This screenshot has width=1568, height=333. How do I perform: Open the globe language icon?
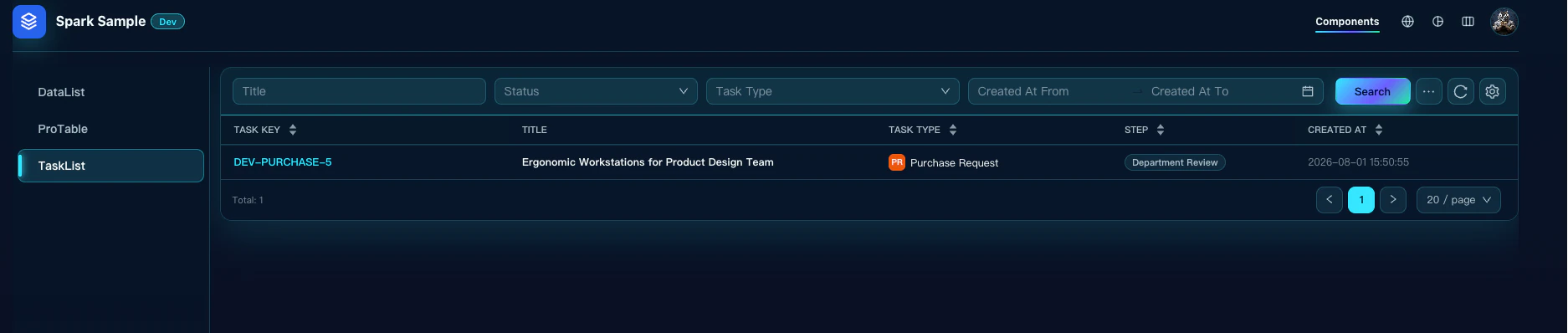click(1407, 22)
